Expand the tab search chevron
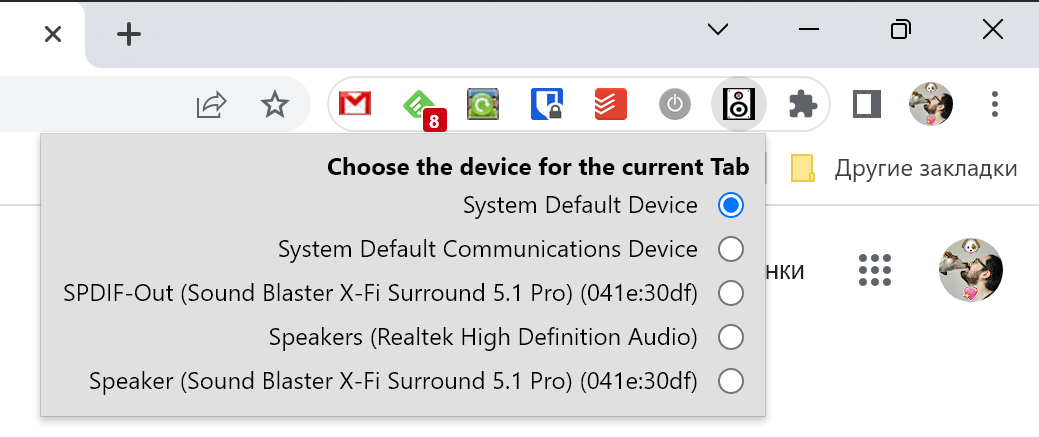The height and width of the screenshot is (437, 1039). pos(717,30)
